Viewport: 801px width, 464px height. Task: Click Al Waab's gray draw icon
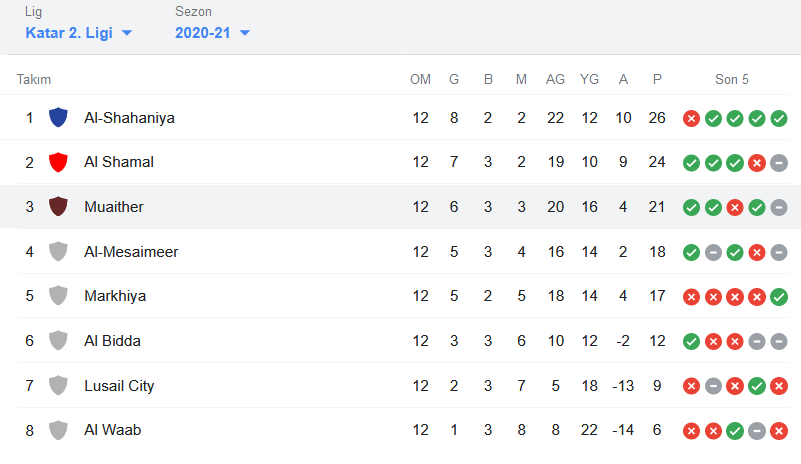[x=757, y=431]
